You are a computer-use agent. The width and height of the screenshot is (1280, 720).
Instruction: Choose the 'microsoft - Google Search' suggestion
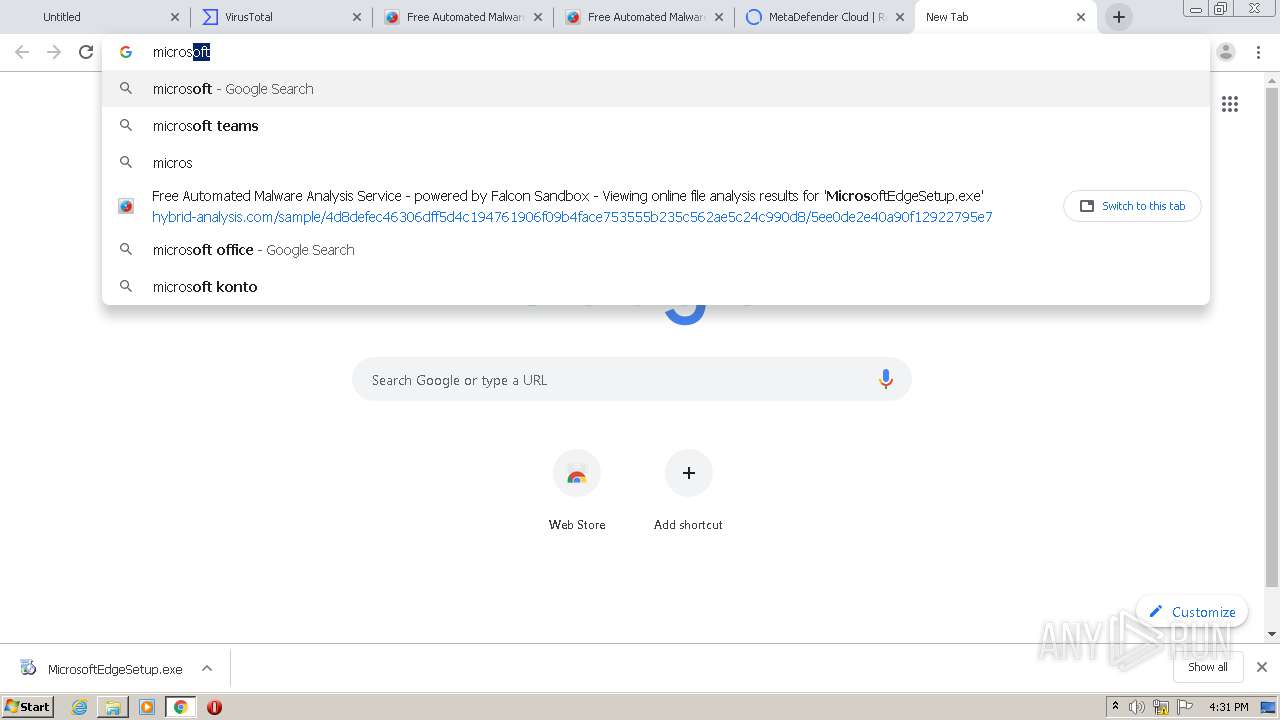656,89
